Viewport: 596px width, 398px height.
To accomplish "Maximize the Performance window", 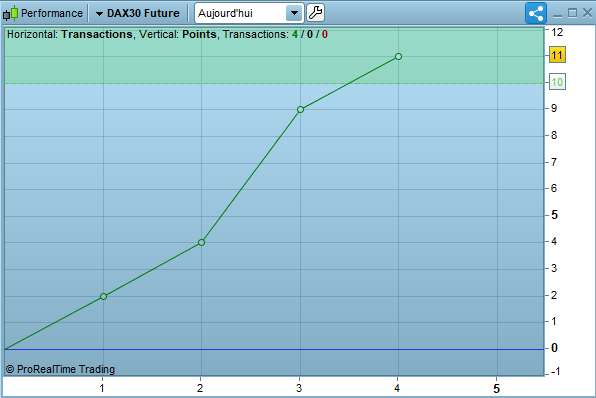I will click(572, 13).
